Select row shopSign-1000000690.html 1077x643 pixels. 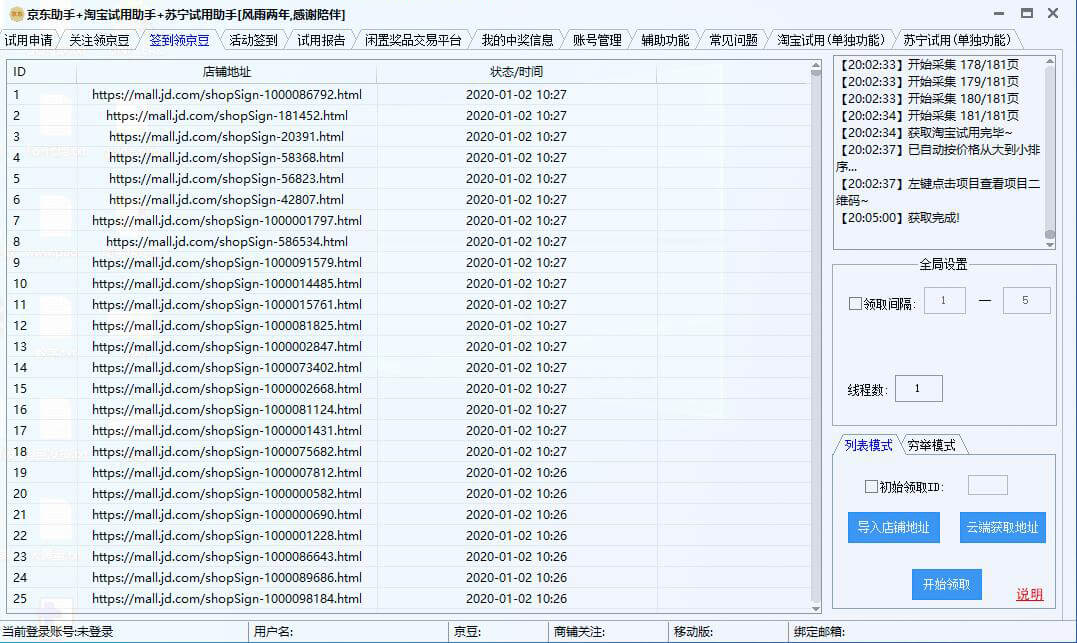408,515
